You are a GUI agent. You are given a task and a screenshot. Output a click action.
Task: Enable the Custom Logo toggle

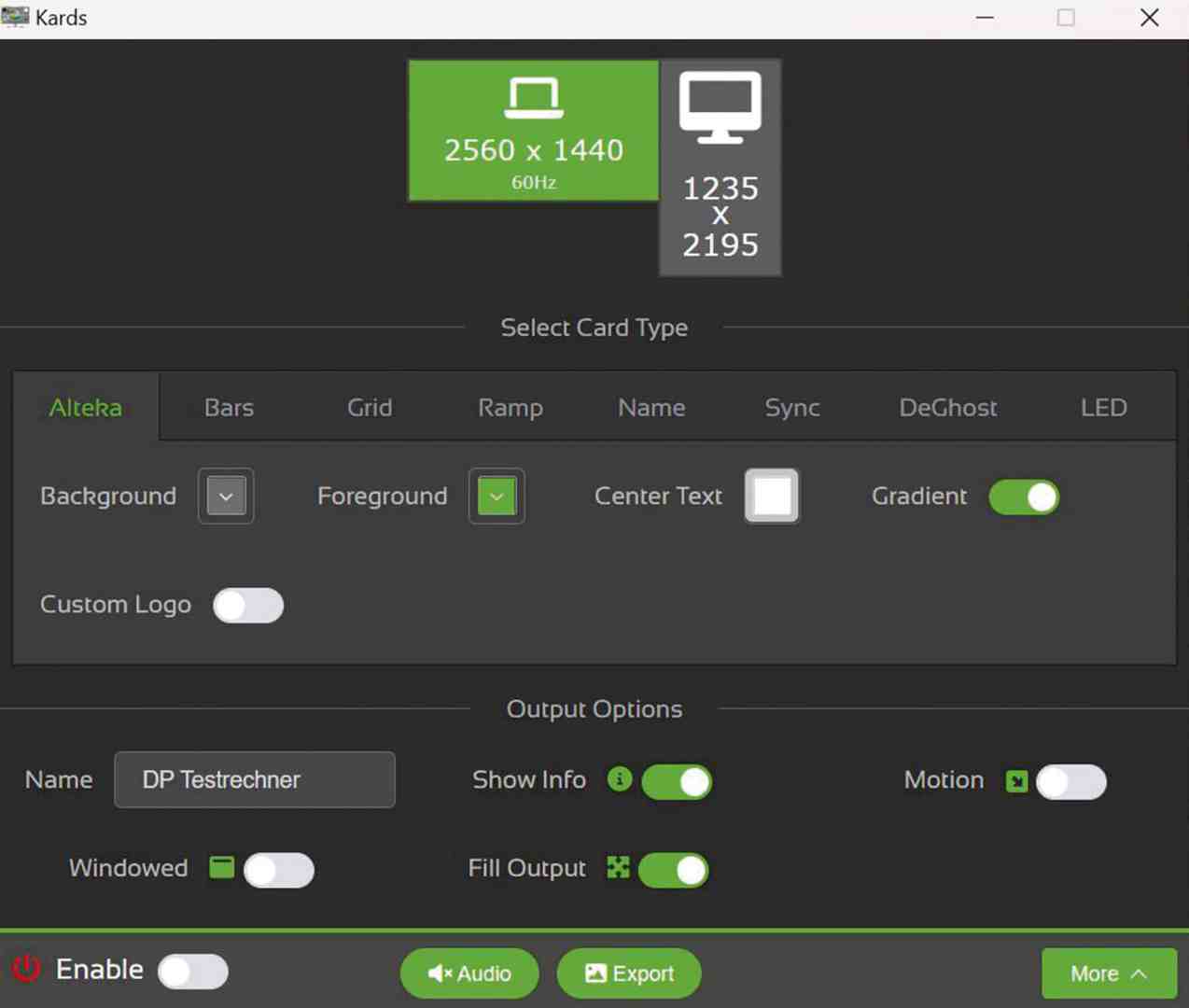coord(248,606)
